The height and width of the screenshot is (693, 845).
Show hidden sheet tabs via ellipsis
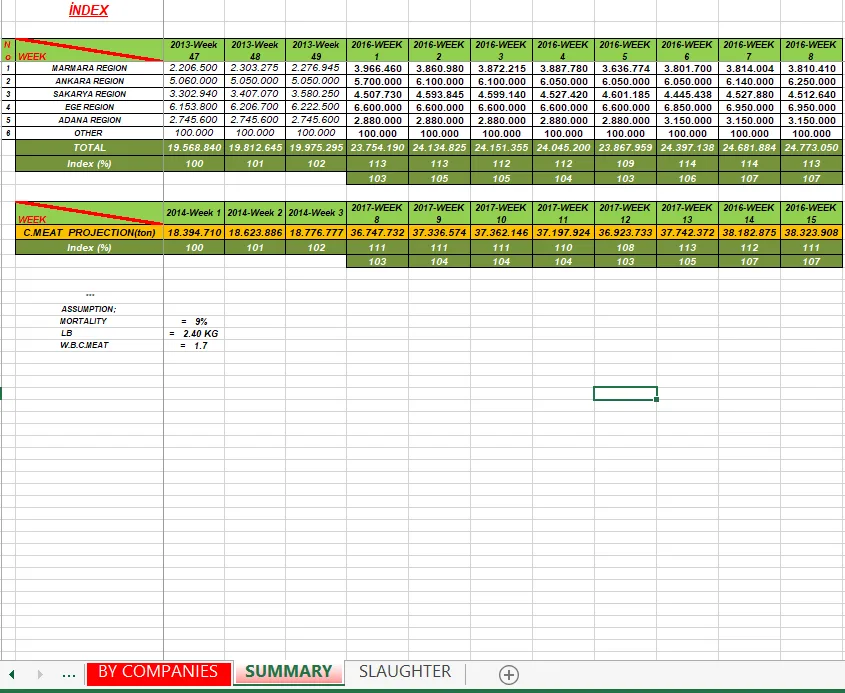69,674
